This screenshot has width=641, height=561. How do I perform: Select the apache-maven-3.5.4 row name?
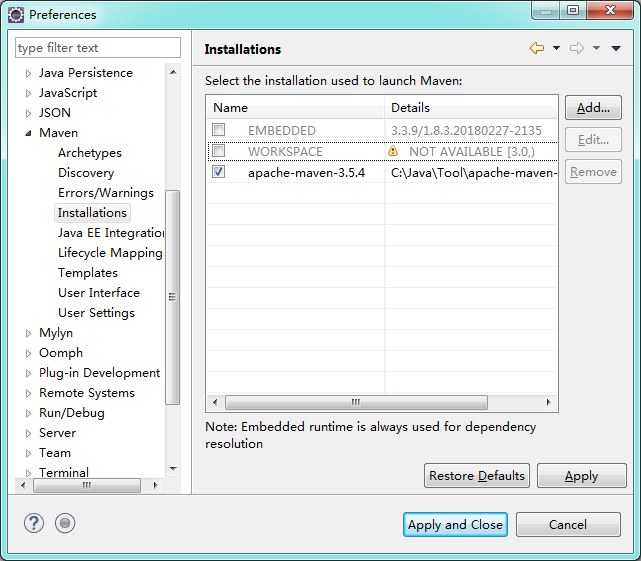(x=306, y=173)
